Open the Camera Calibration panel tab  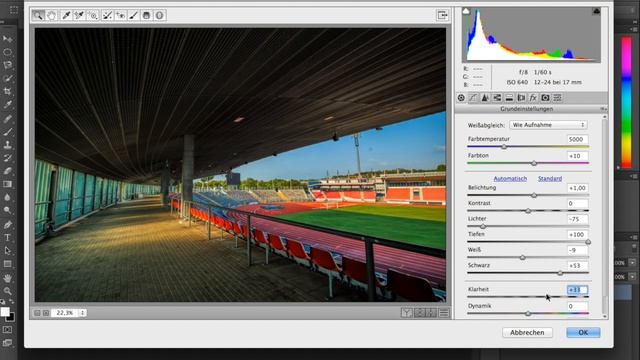pyautogui.click(x=545, y=98)
